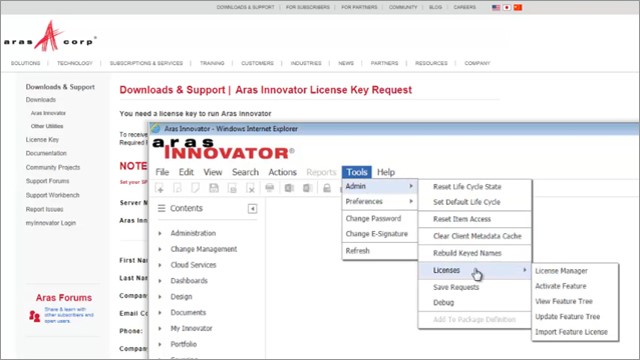Image resolution: width=640 pixels, height=360 pixels.
Task: Click the Save toolbar icon
Action: click(x=213, y=188)
